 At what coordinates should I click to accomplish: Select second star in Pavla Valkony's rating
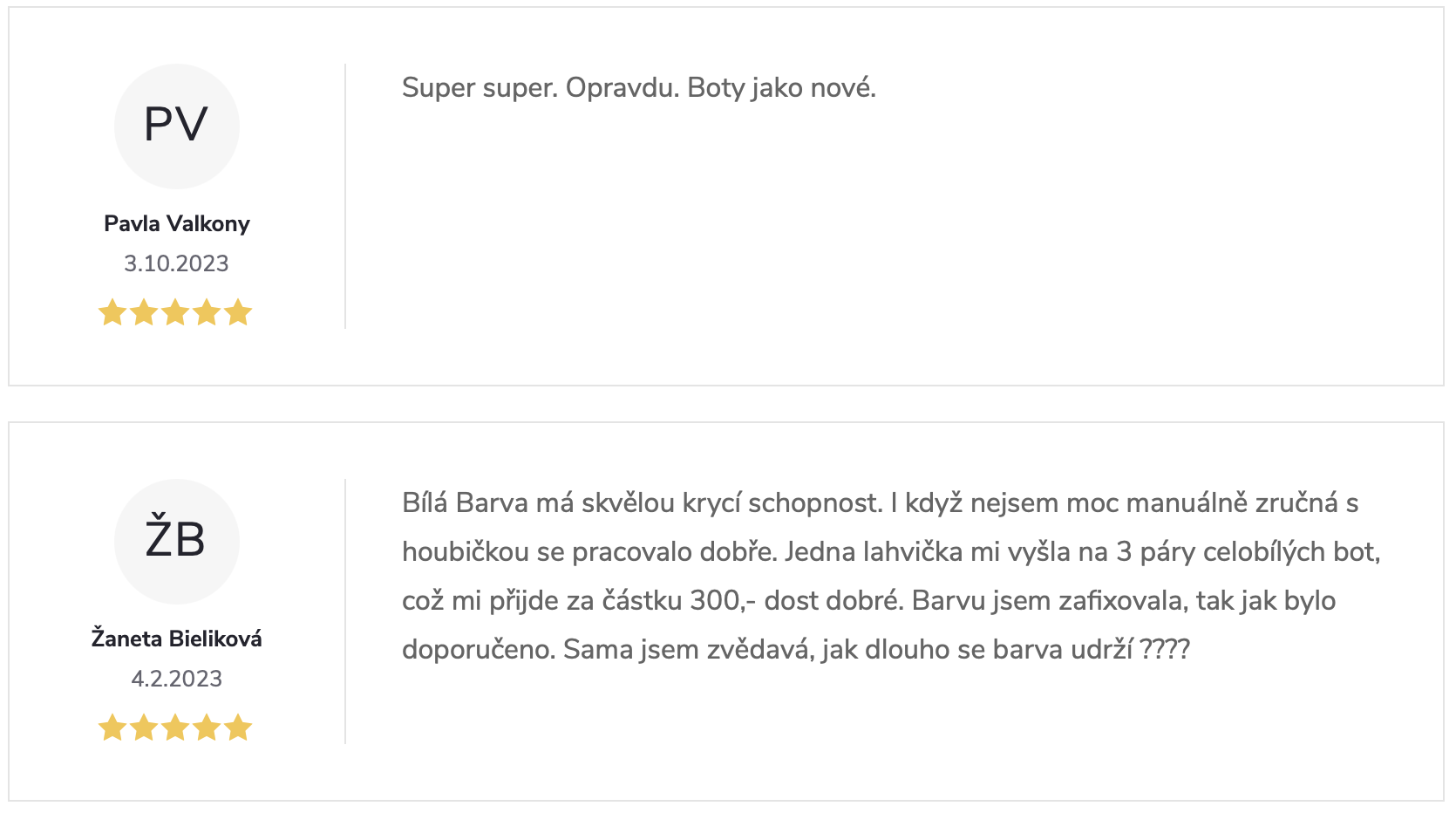[x=144, y=312]
